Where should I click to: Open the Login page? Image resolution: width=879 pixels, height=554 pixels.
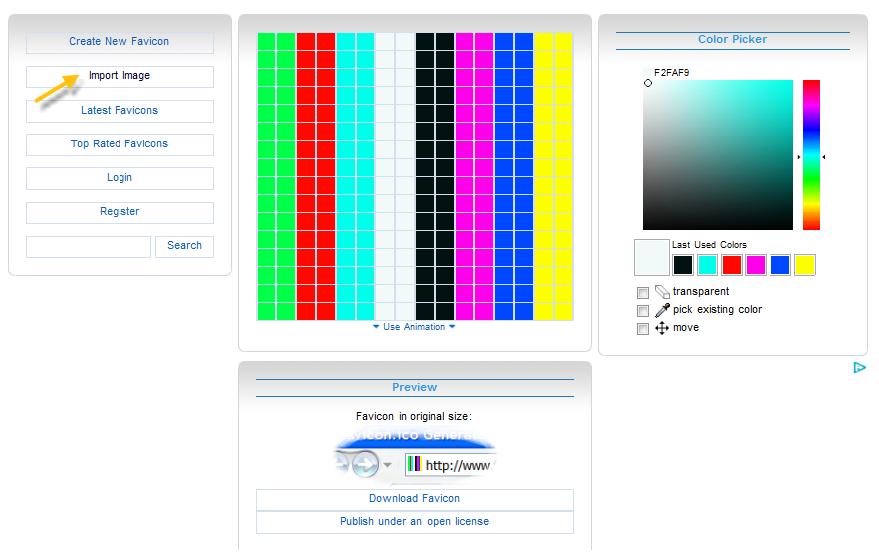(x=119, y=178)
